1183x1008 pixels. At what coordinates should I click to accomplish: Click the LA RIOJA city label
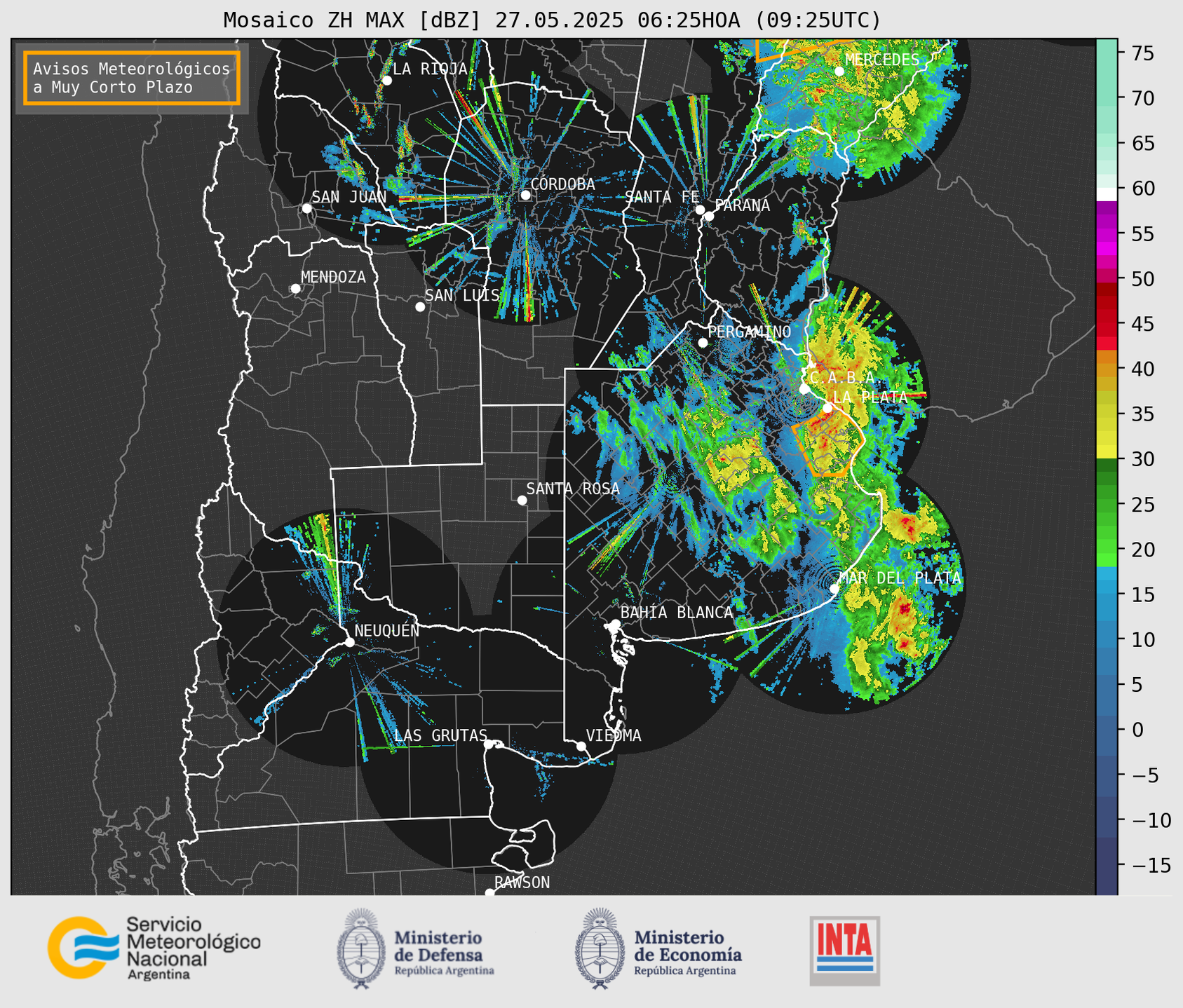pyautogui.click(x=430, y=69)
